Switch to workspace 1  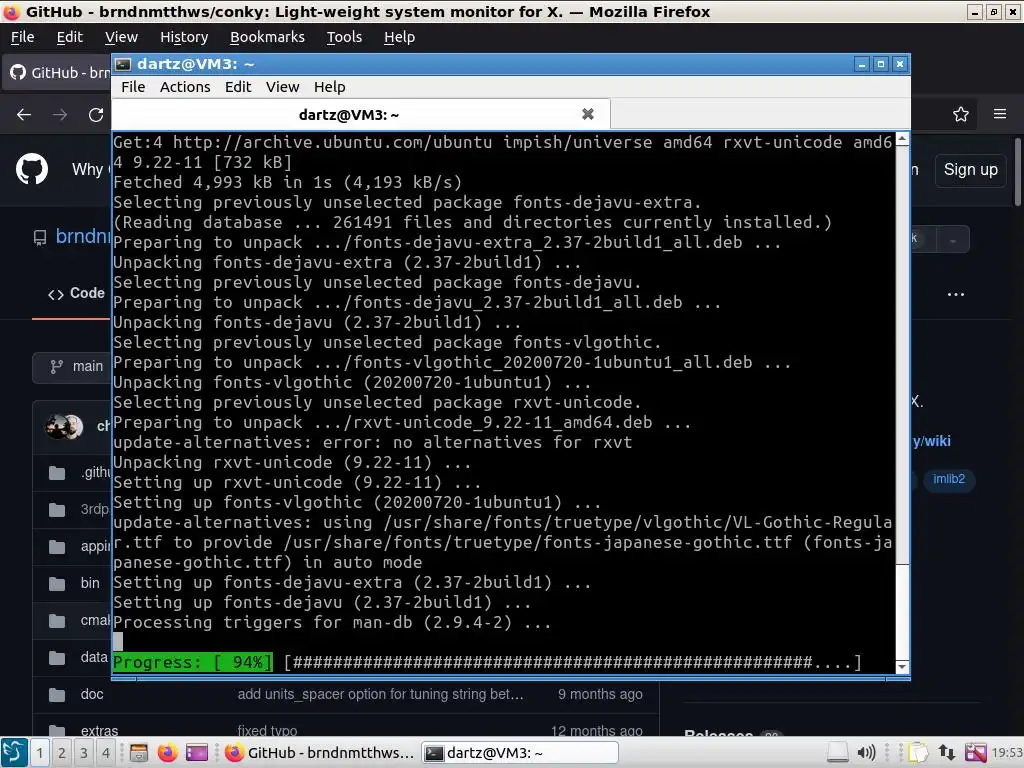[x=40, y=753]
